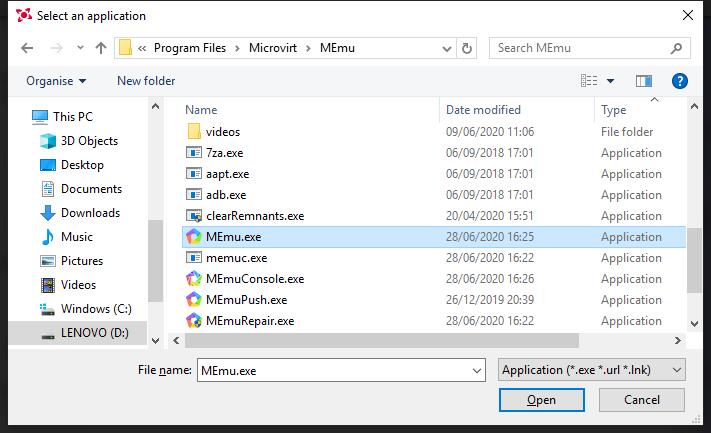Go up one folder level arrow
This screenshot has height=433, width=711.
(x=101, y=48)
